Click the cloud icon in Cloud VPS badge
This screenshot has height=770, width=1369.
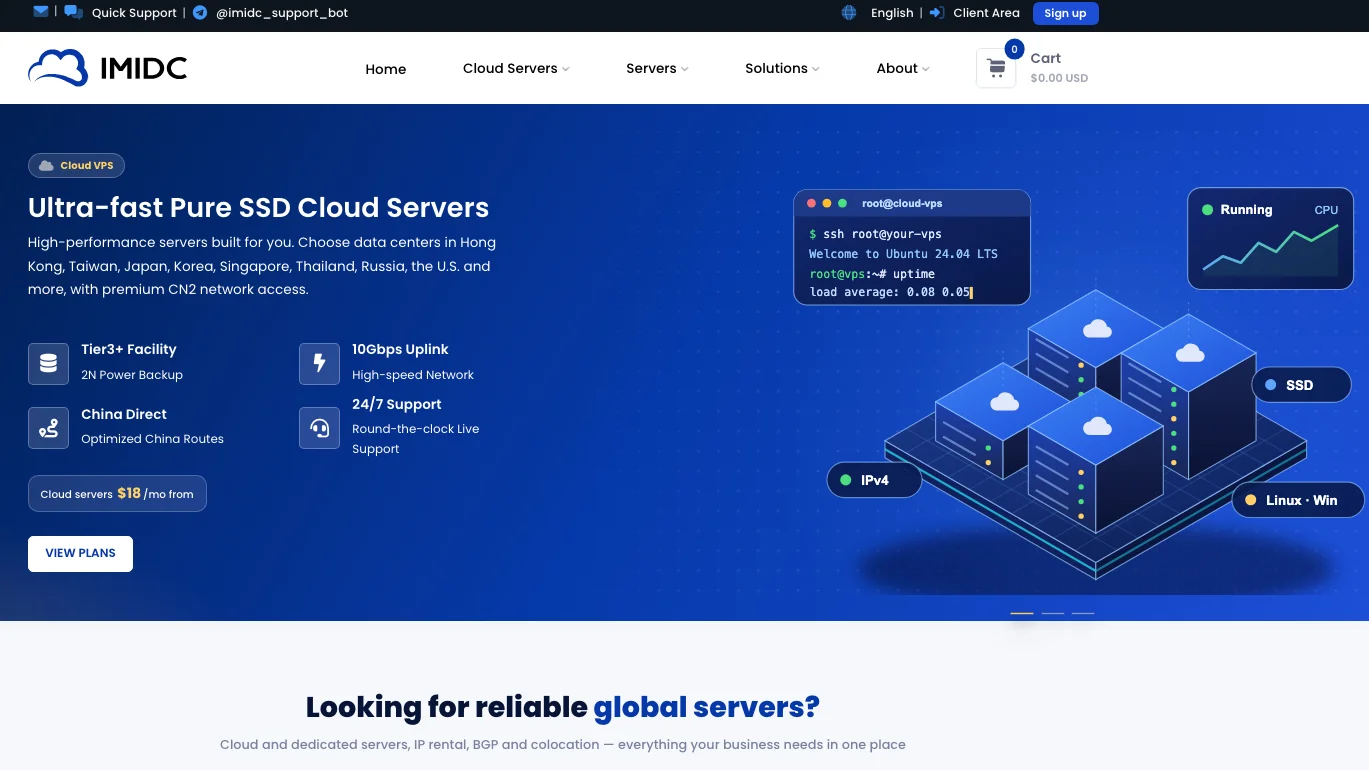(46, 166)
